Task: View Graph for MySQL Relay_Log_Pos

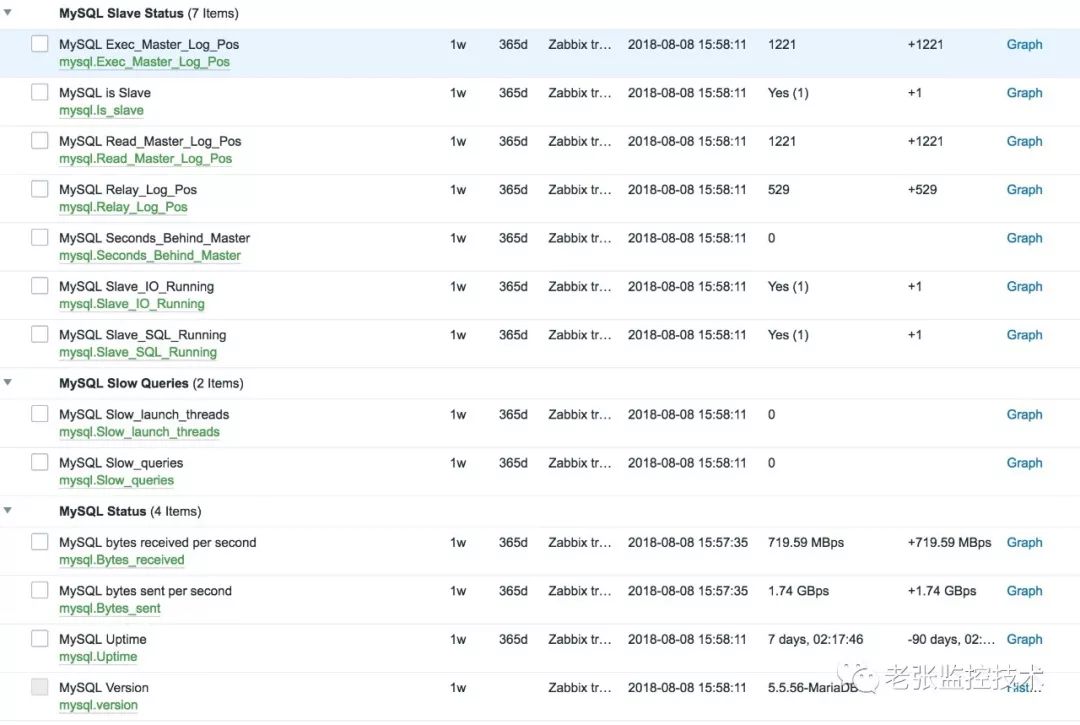Action: pyautogui.click(x=1024, y=189)
